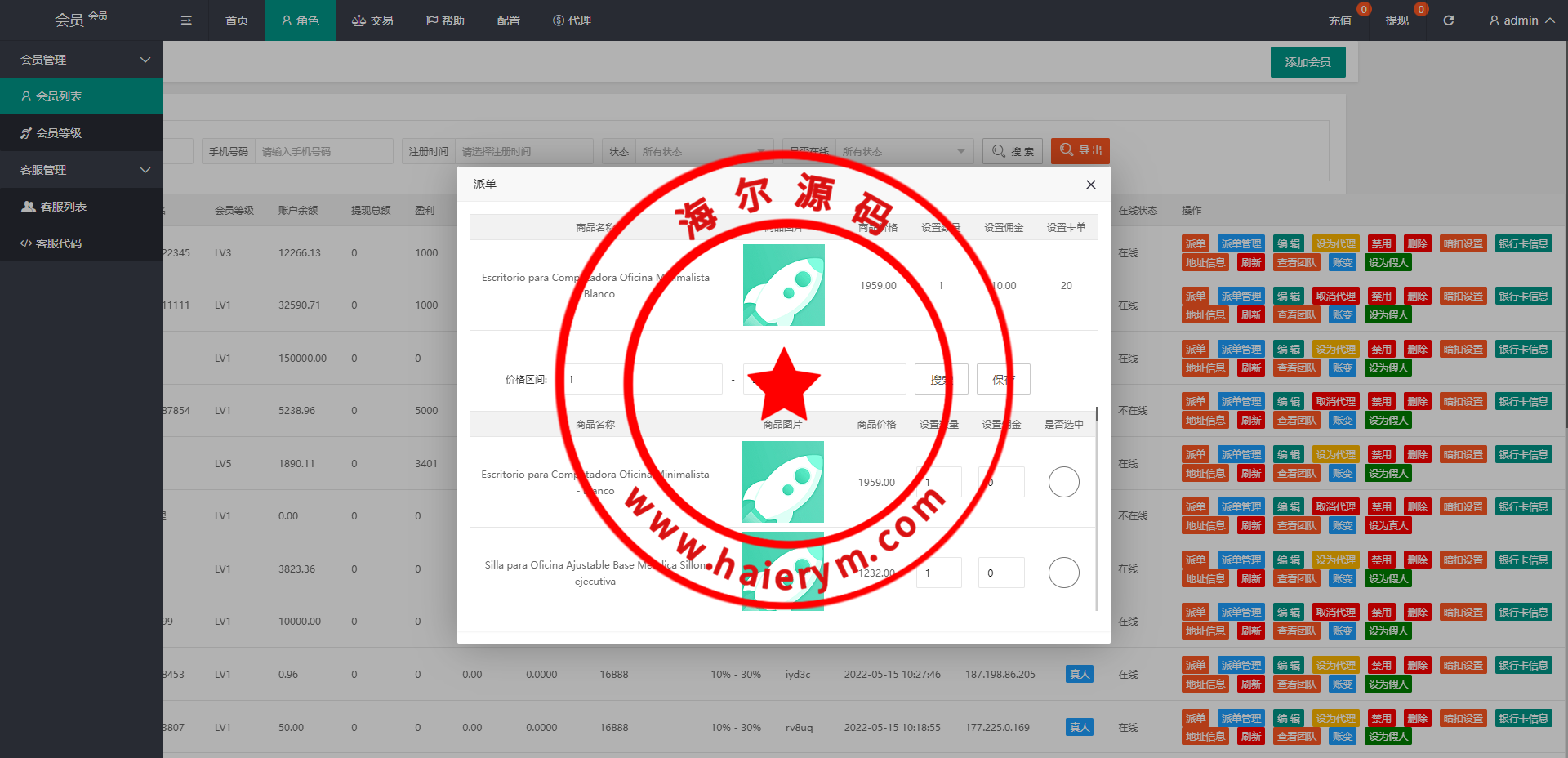Screen dimensions: 1568x758
Task: Open 会员等级 in the sidebar
Action: (59, 133)
